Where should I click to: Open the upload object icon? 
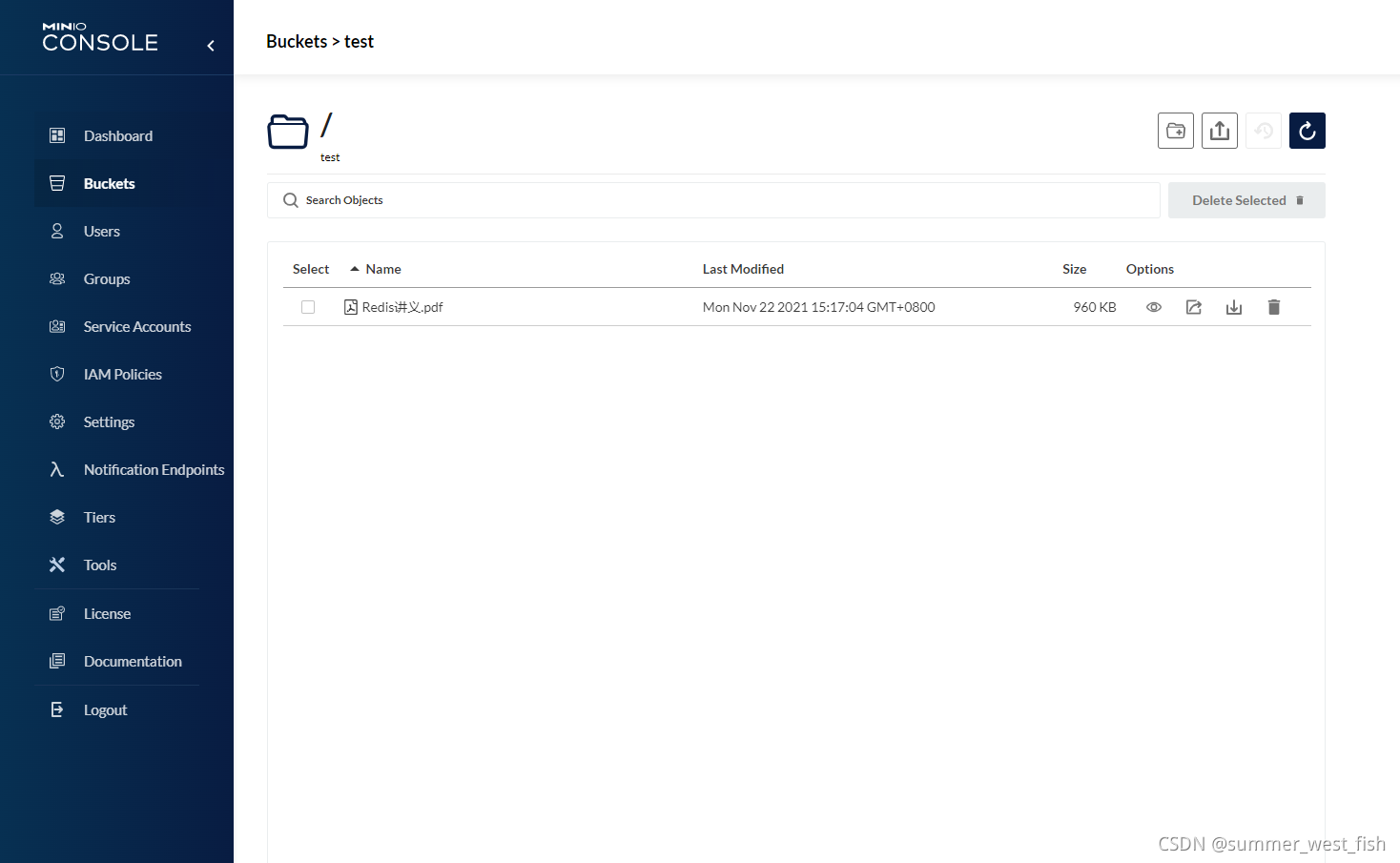tap(1219, 131)
